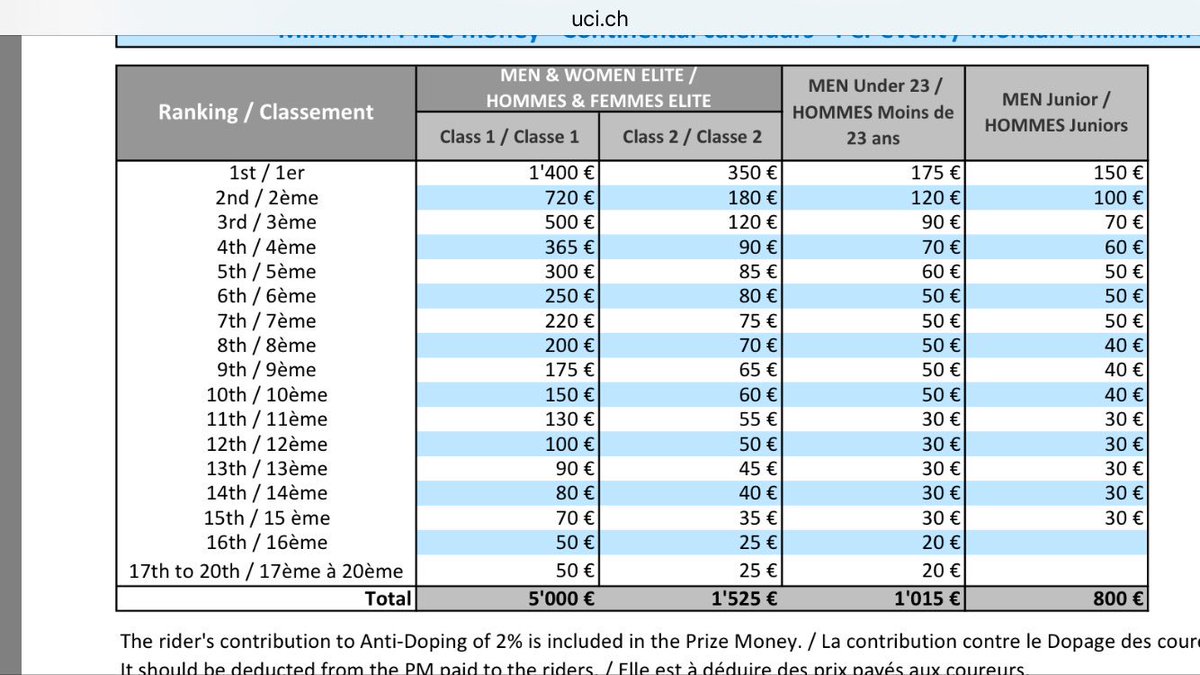Click the "MEN Junior / HOMMES Juniors" header
The width and height of the screenshot is (1200, 675).
point(1056,112)
